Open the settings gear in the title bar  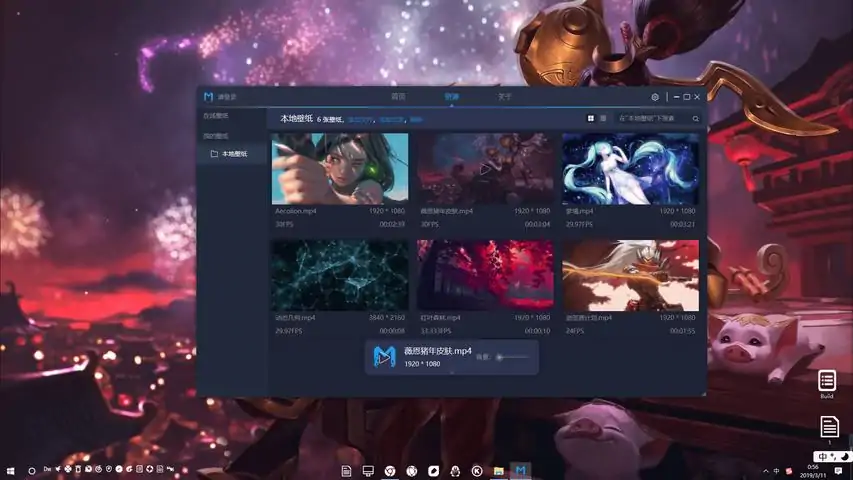click(655, 97)
